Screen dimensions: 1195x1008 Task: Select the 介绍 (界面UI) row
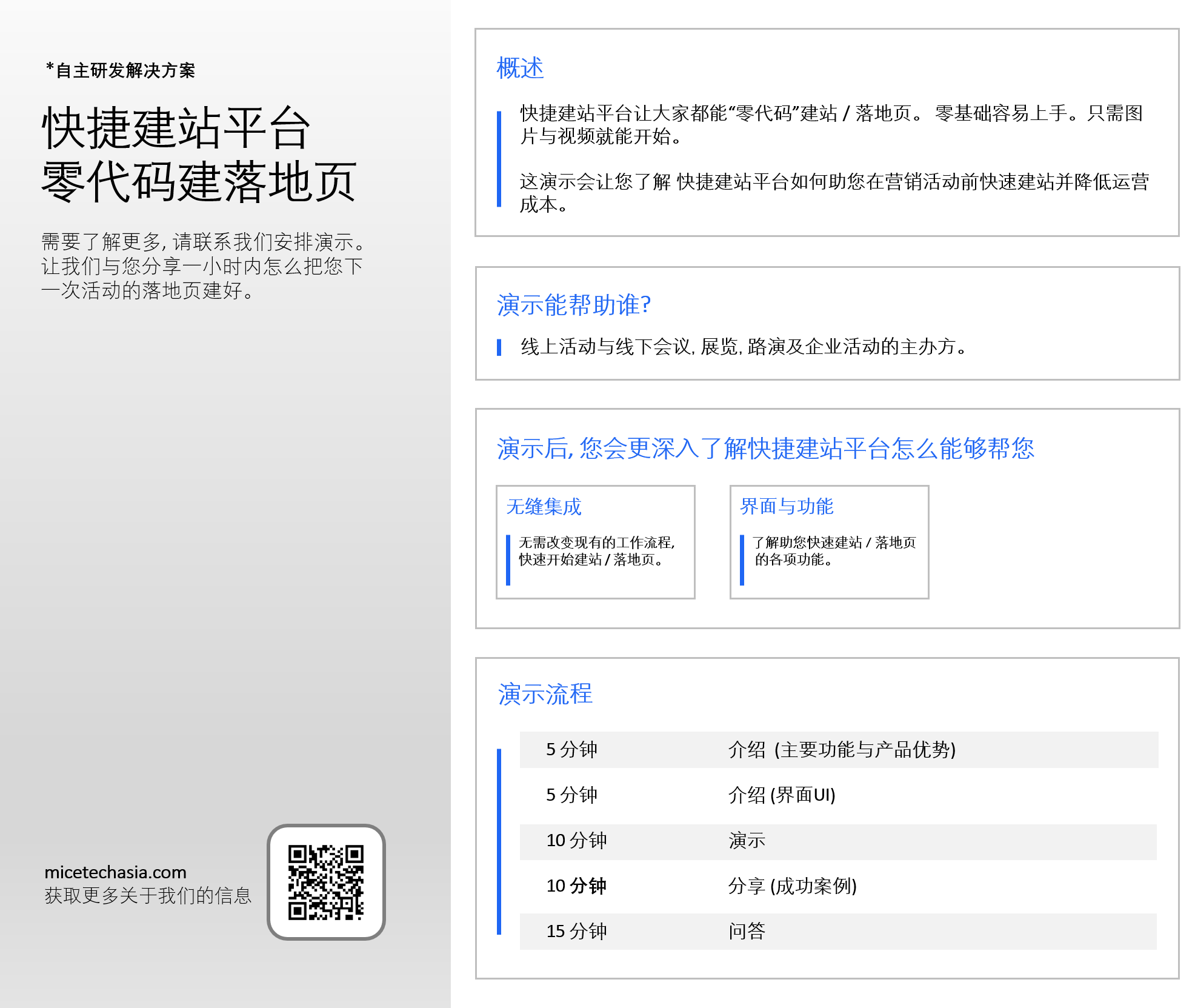[x=839, y=795]
